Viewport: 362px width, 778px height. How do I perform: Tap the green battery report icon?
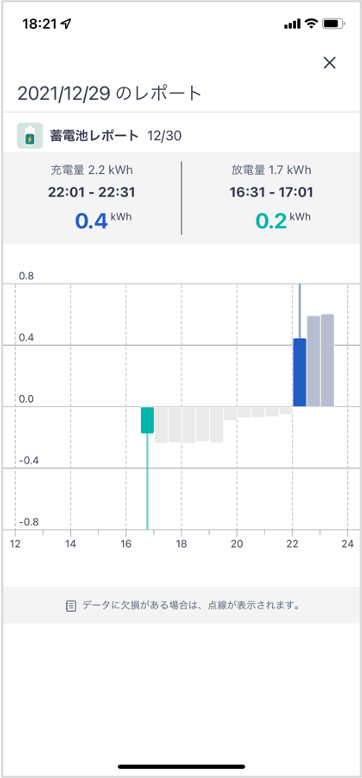point(30,135)
